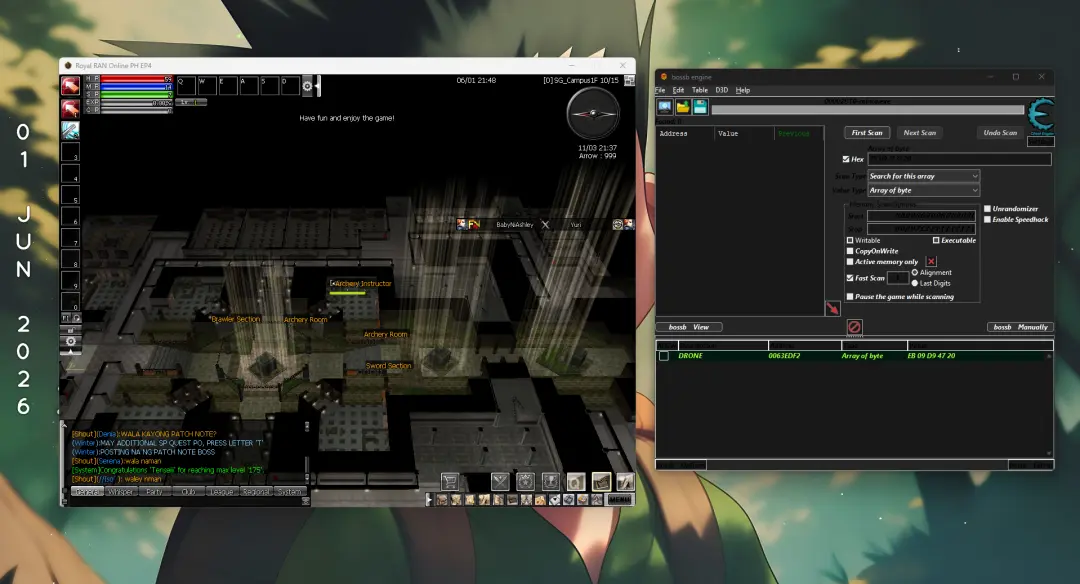Click the MENU button in game

point(619,500)
